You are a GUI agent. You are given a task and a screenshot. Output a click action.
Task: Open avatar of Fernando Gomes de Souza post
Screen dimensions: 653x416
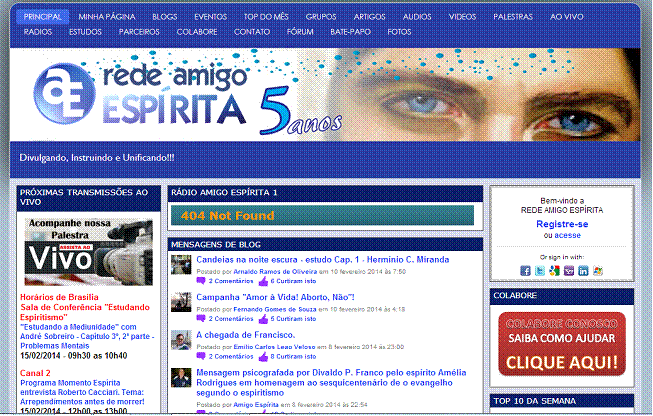(181, 302)
